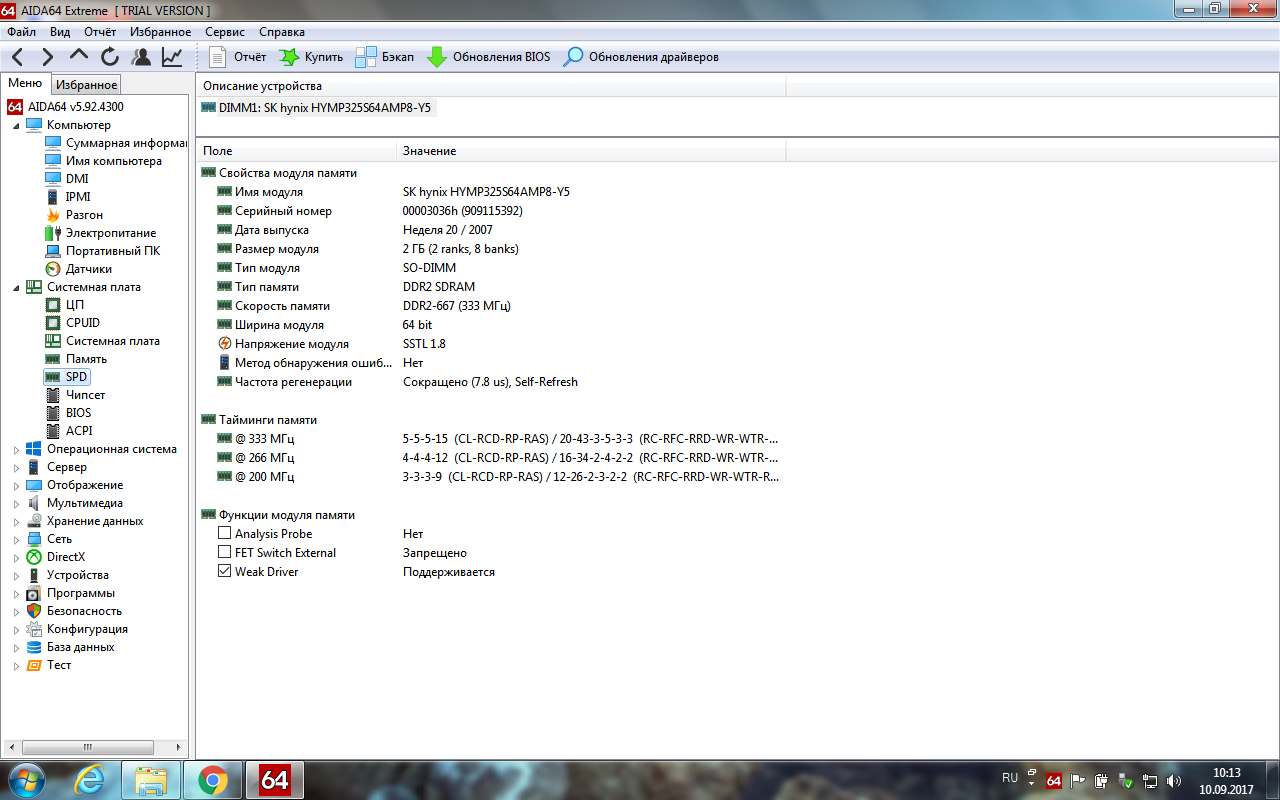Select AIDA64 v5.92.4300 root node
The width and height of the screenshot is (1280, 800).
pos(66,107)
